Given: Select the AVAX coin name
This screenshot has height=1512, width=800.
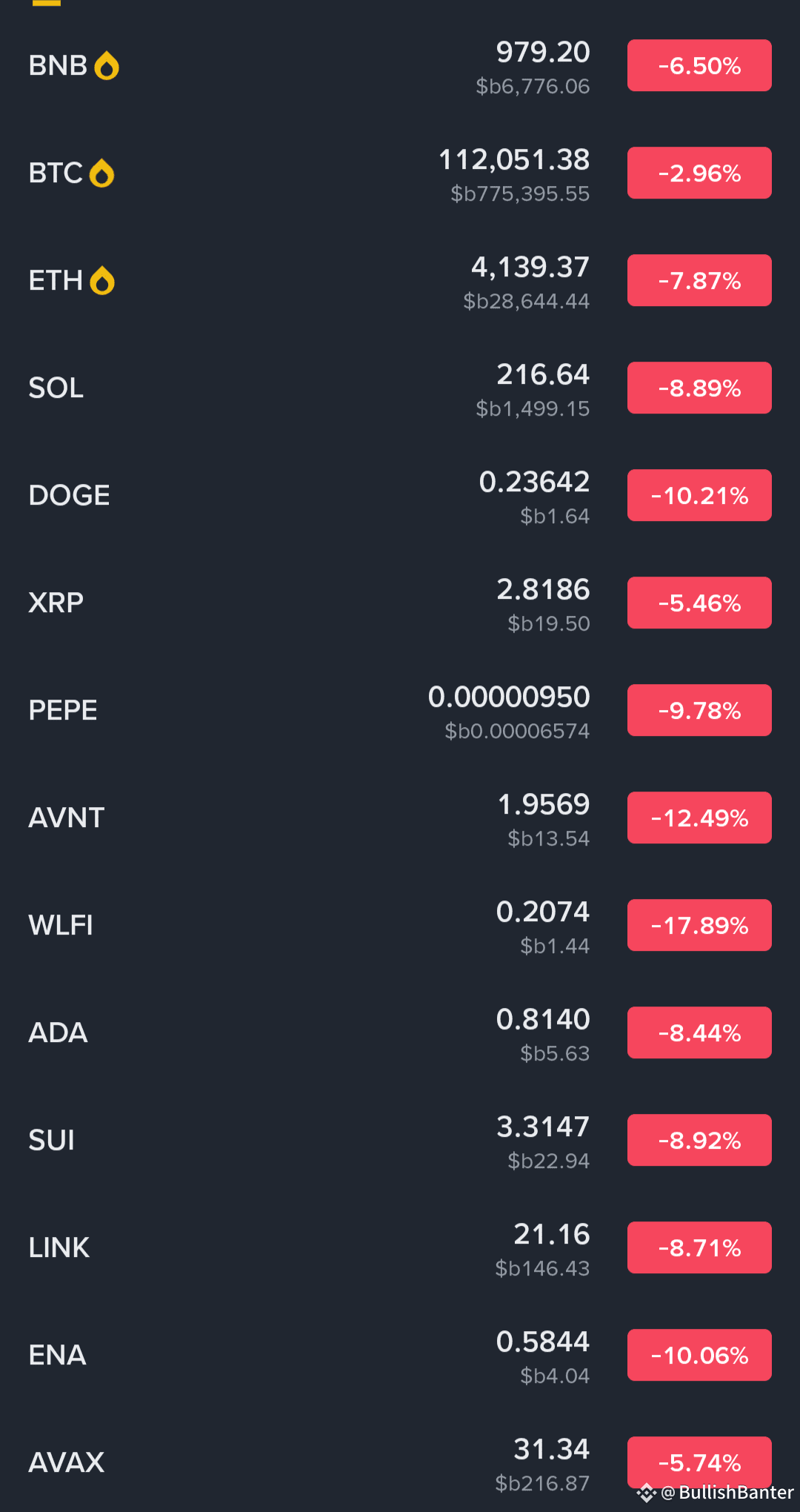Looking at the screenshot, I should click(x=66, y=1462).
